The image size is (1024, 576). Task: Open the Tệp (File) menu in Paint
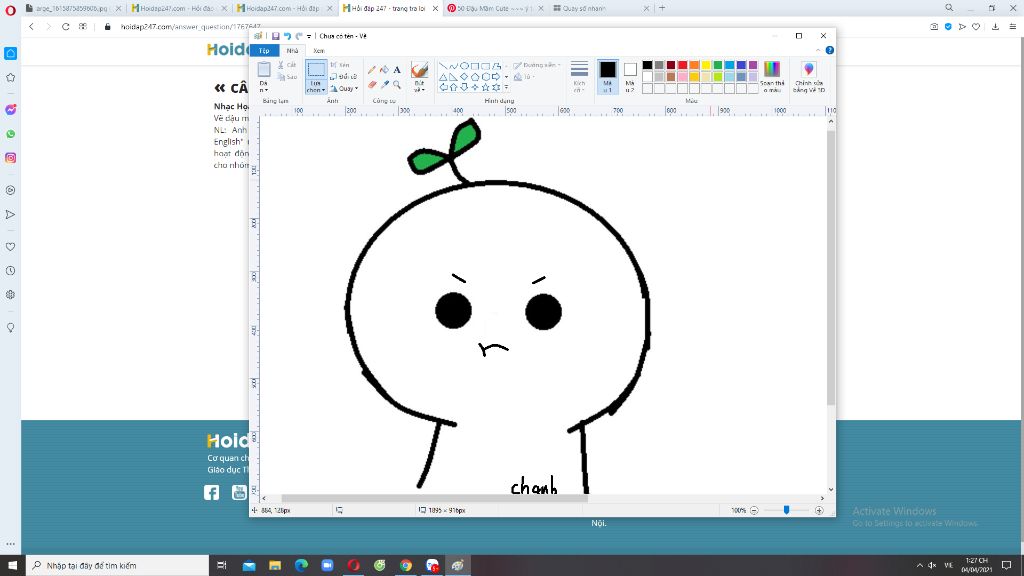(x=264, y=50)
